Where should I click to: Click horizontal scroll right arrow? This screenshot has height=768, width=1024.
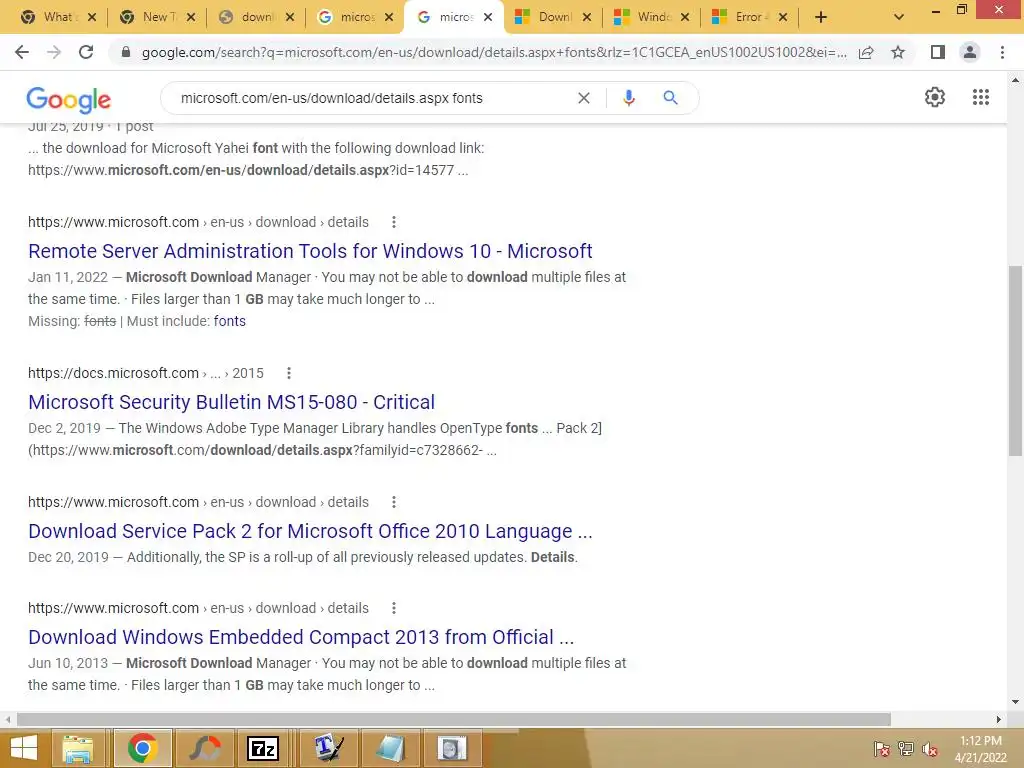pyautogui.click(x=999, y=719)
